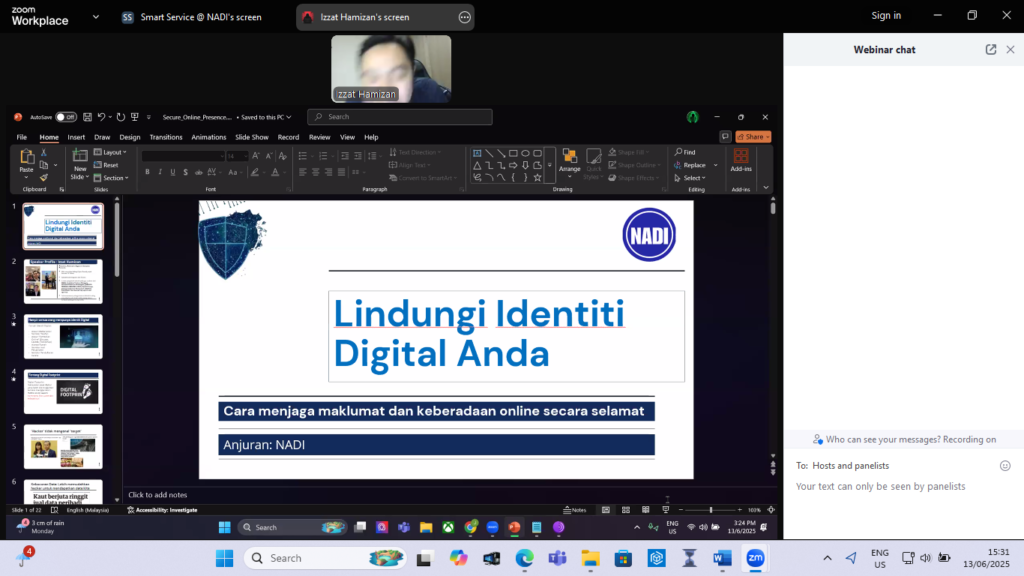Image resolution: width=1024 pixels, height=576 pixels.
Task: Expand the Layout dropdown in the Slides group
Action: (x=113, y=152)
